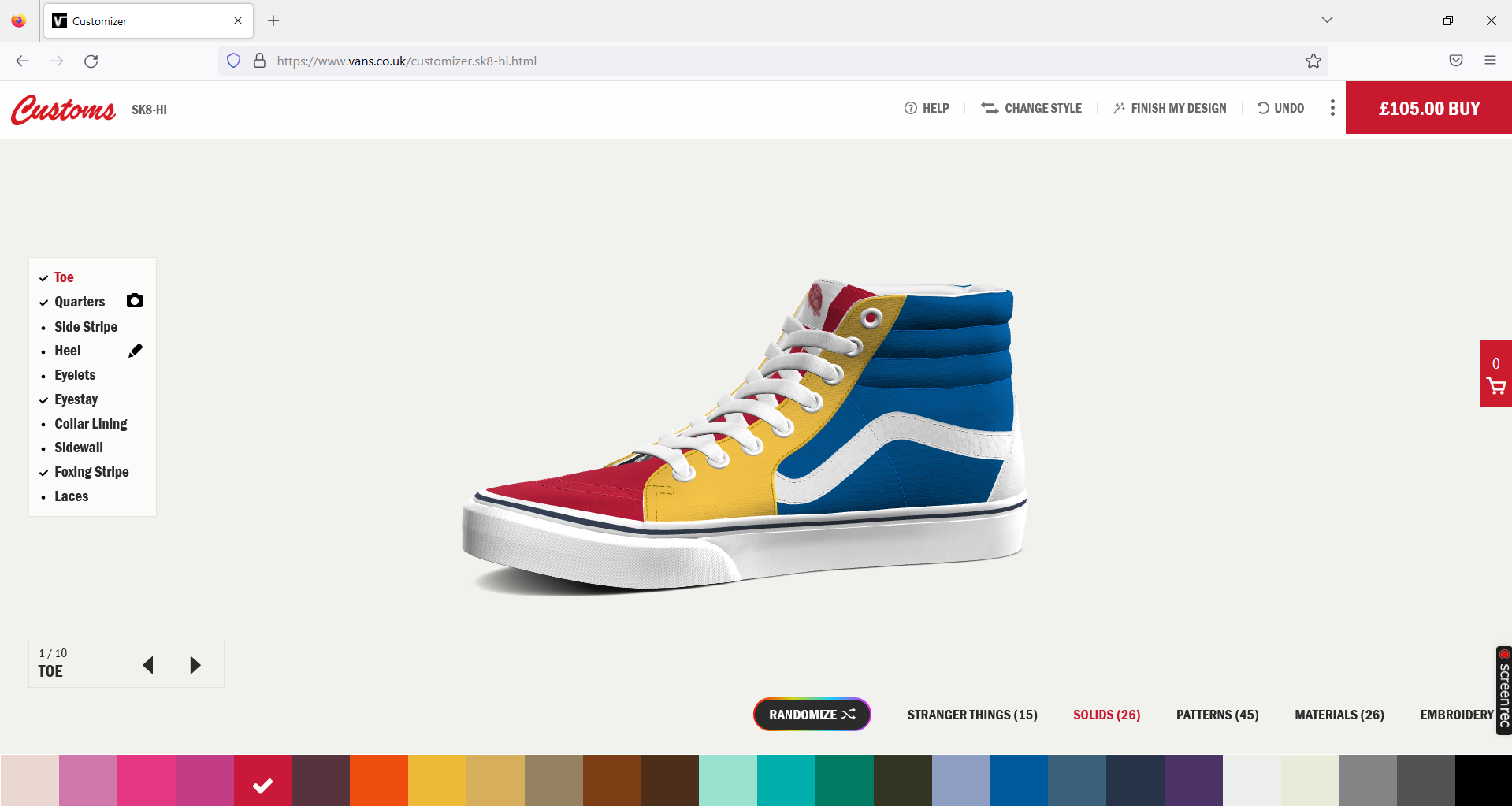
Task: Open the Firefox application hamburger menu
Action: [1490, 60]
